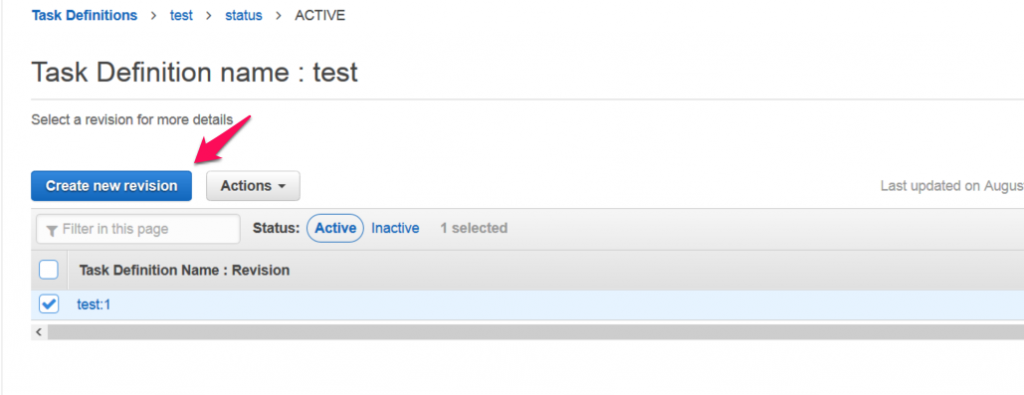Switch status filter to Inactive
Viewport: 1024px width, 395px height.
point(395,229)
